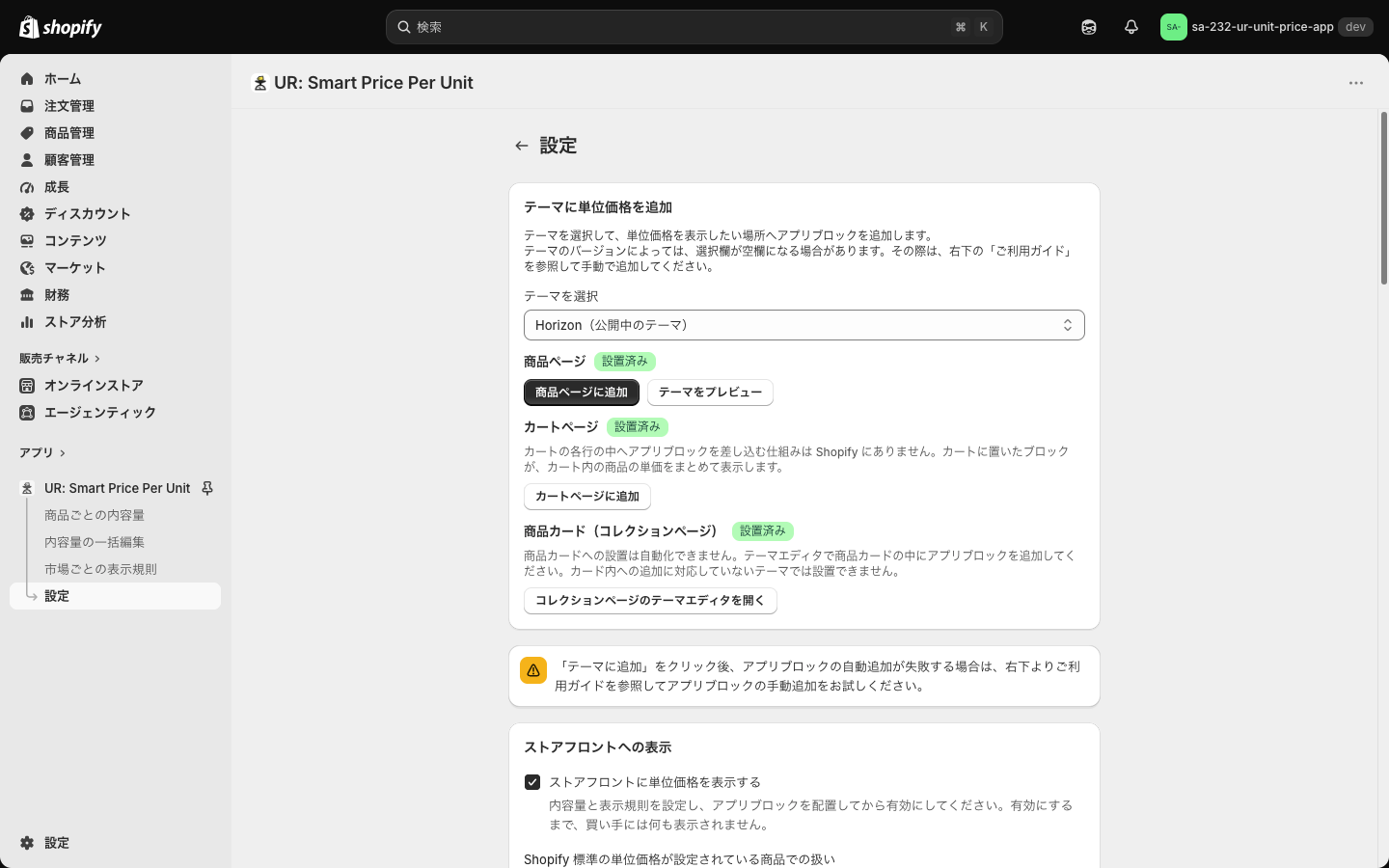Click the storefront icon beside オンラインストア
This screenshot has height=868, width=1389.
[x=27, y=386]
